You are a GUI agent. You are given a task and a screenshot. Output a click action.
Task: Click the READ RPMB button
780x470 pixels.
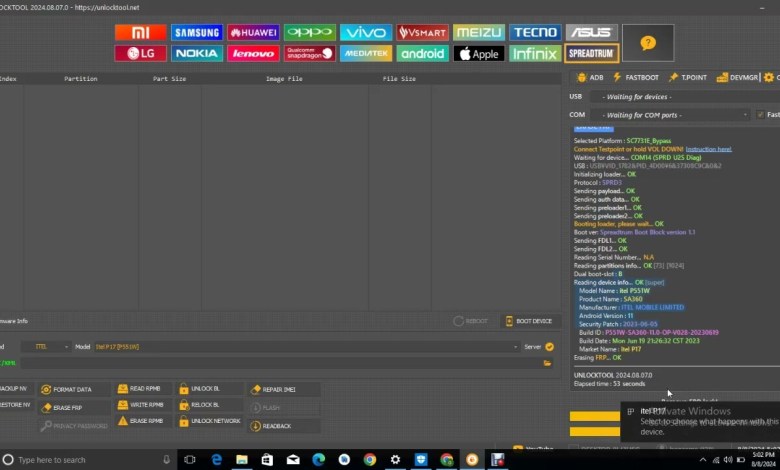point(144,388)
